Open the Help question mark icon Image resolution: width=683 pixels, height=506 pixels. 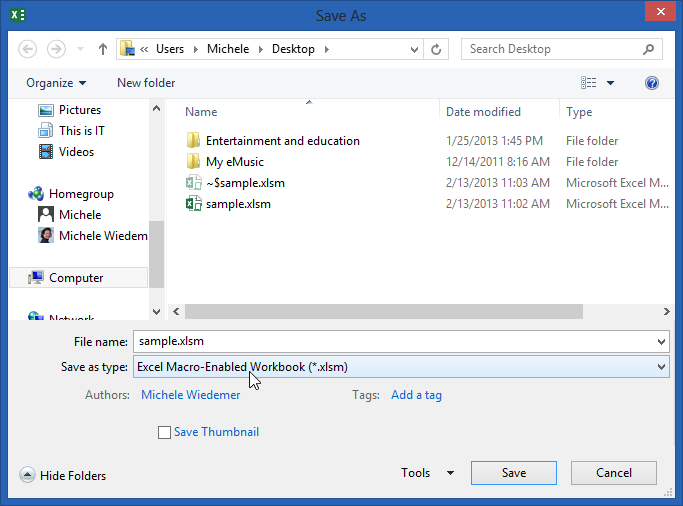[x=652, y=83]
